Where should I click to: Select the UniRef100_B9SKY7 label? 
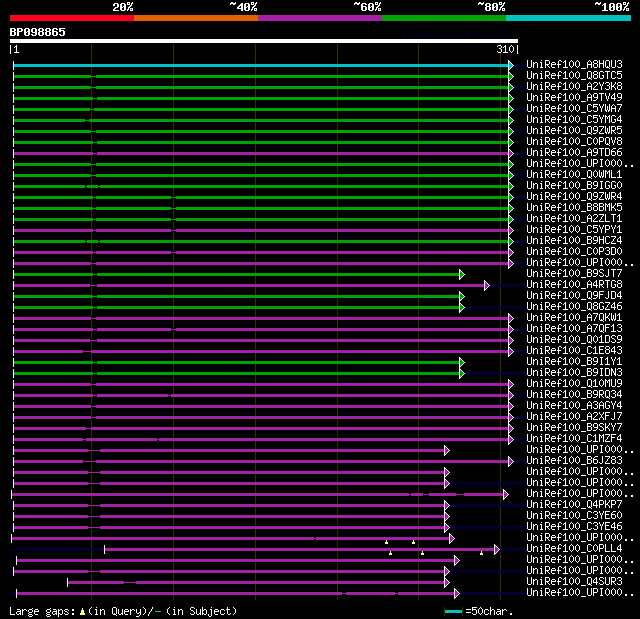pos(574,428)
